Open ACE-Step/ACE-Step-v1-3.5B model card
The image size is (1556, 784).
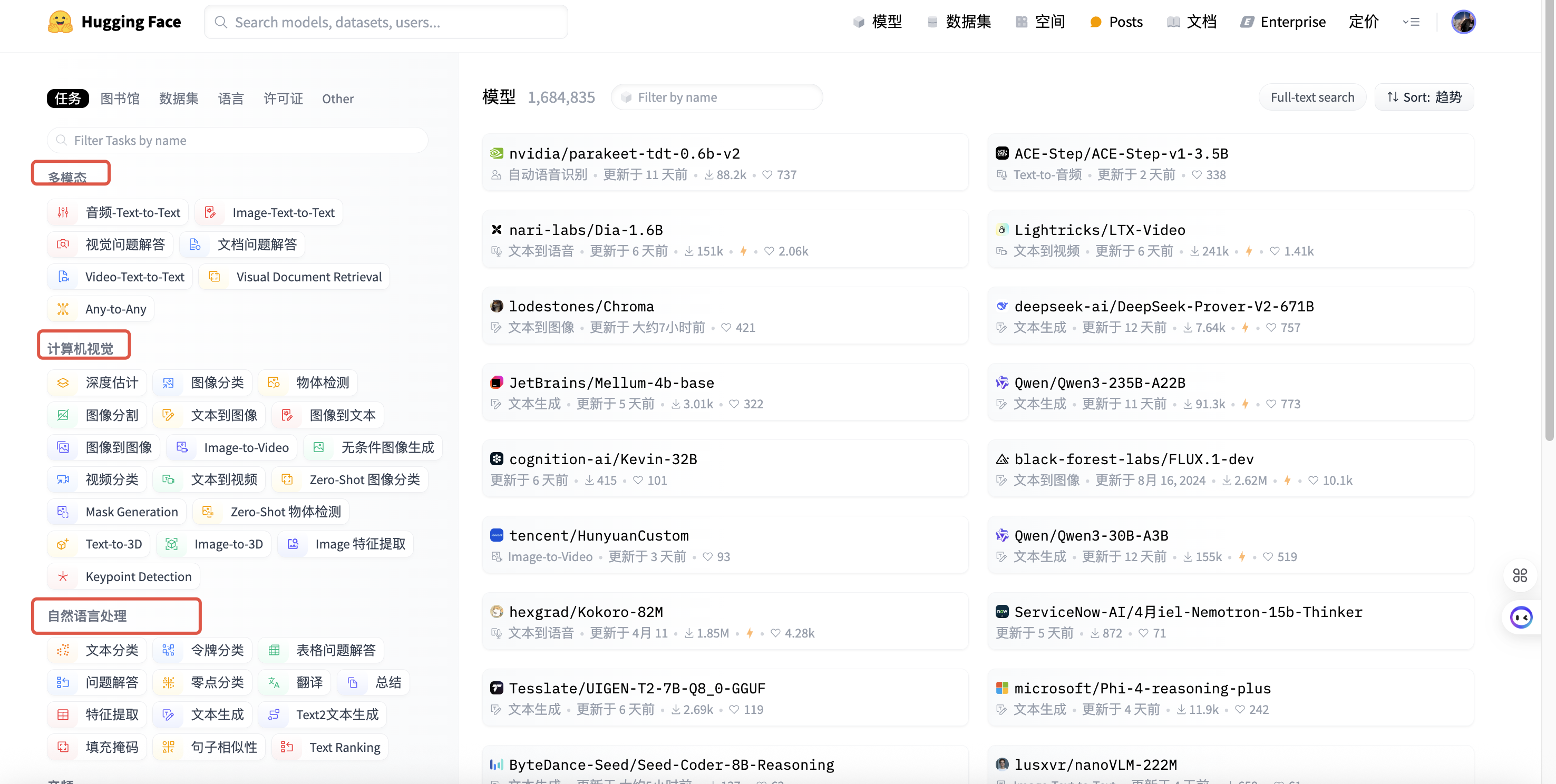1230,162
